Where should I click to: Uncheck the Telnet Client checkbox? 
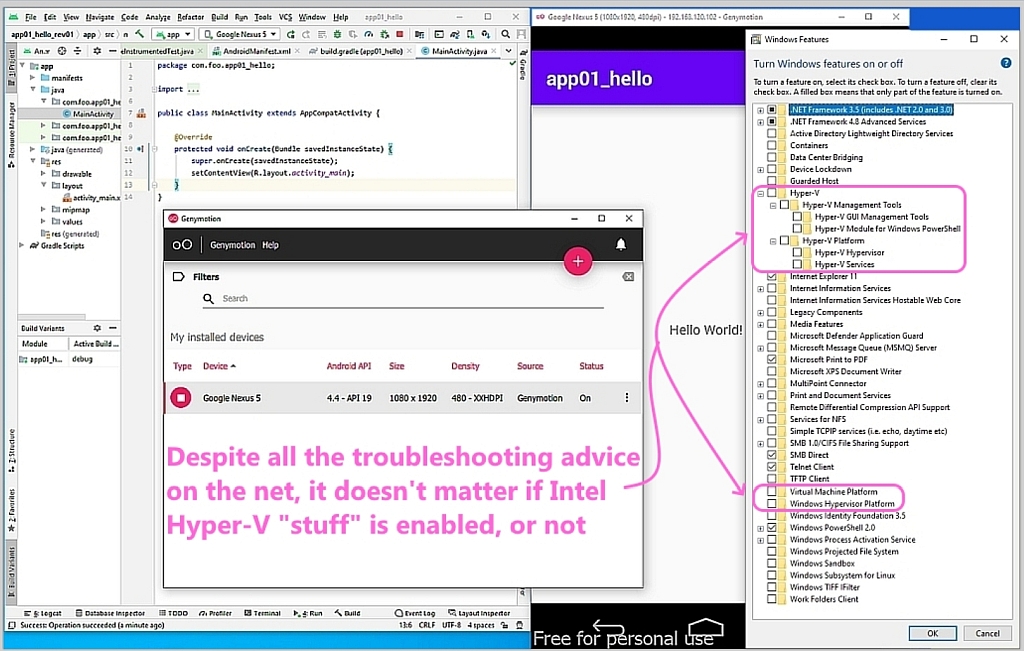(772, 467)
